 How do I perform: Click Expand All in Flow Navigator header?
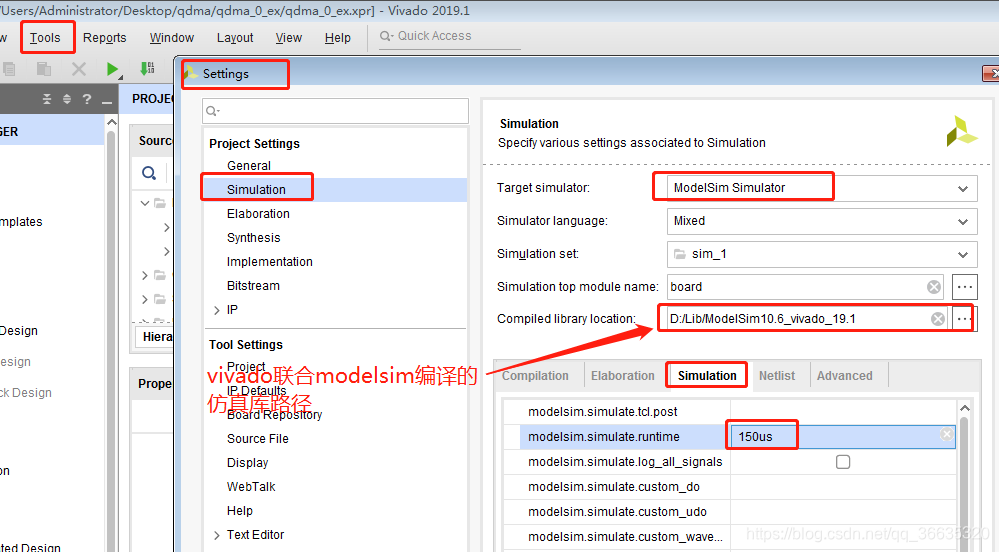point(67,99)
